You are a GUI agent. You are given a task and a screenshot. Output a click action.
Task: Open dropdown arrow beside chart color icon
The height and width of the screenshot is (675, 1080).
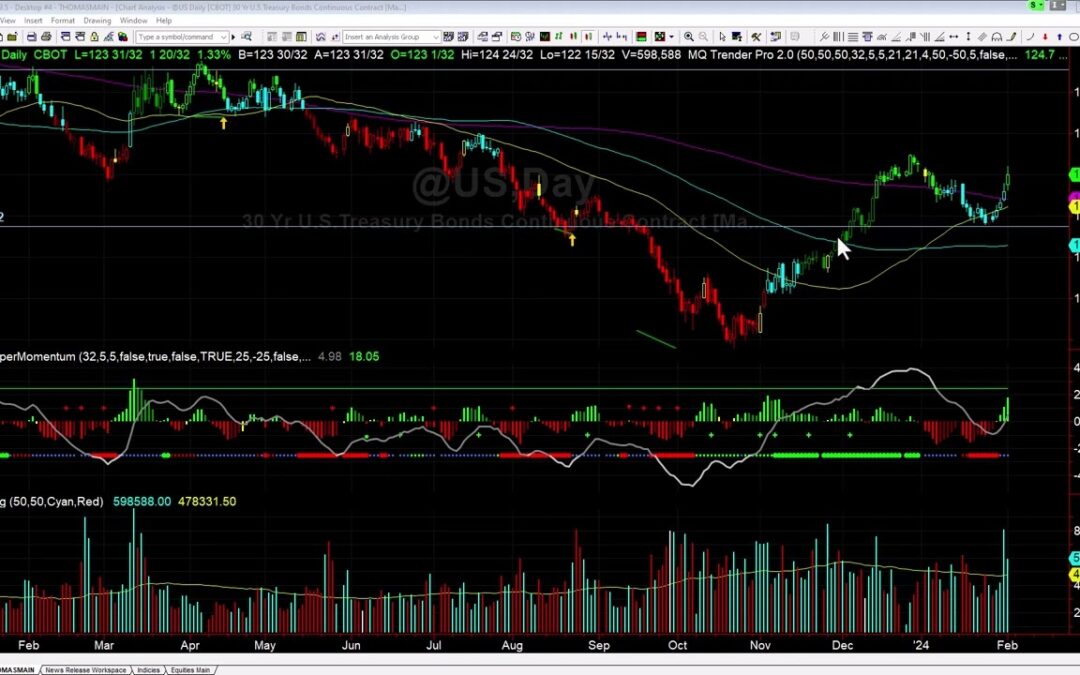point(671,37)
